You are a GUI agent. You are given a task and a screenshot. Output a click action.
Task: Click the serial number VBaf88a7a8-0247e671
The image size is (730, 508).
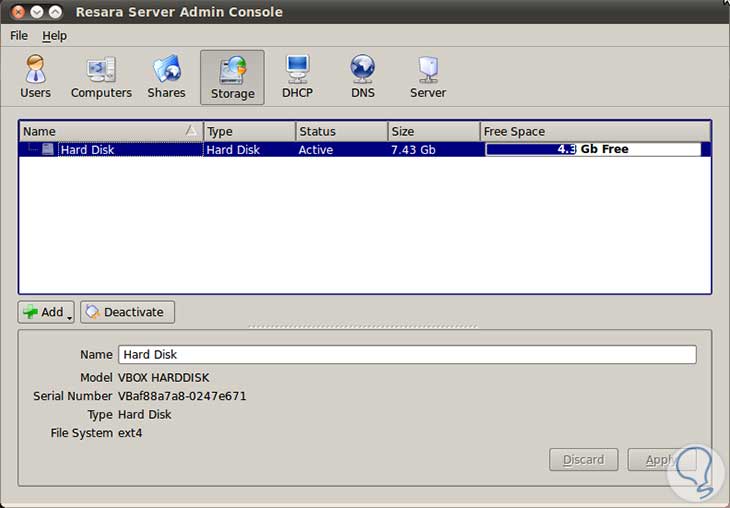(x=182, y=396)
